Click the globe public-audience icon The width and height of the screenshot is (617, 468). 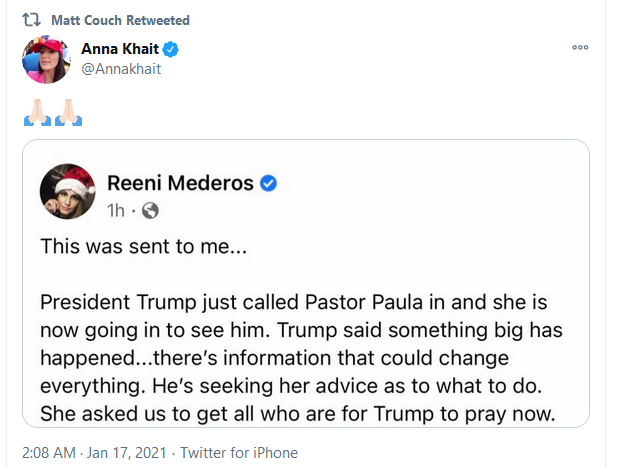point(150,210)
